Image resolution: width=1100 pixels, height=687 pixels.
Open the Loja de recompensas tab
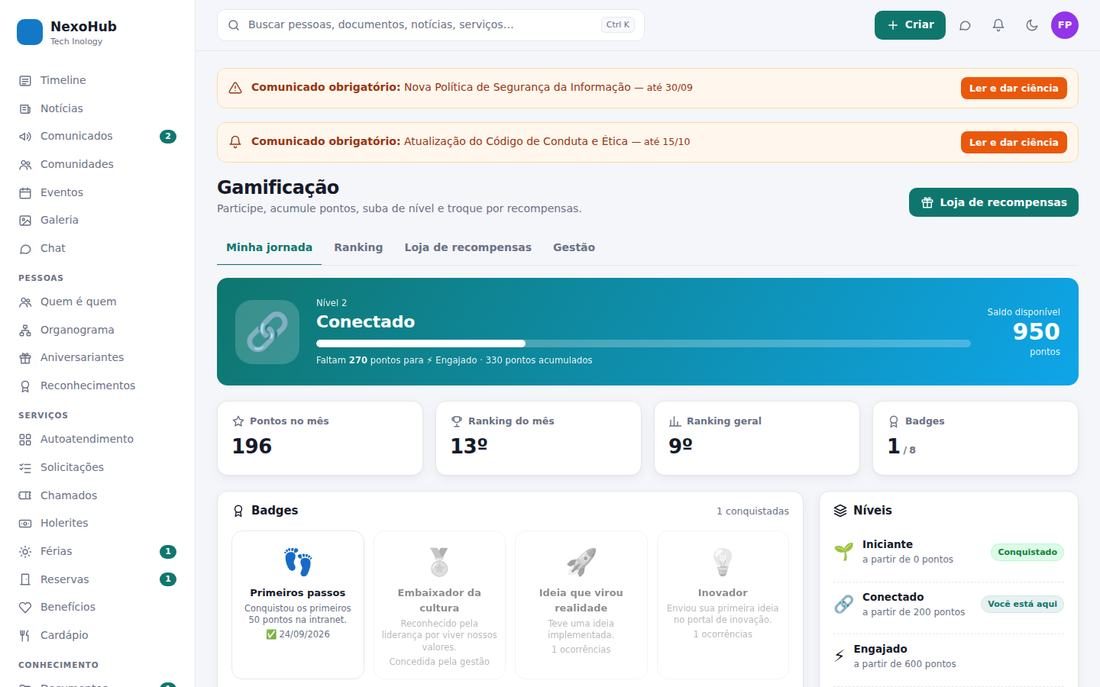(x=468, y=248)
